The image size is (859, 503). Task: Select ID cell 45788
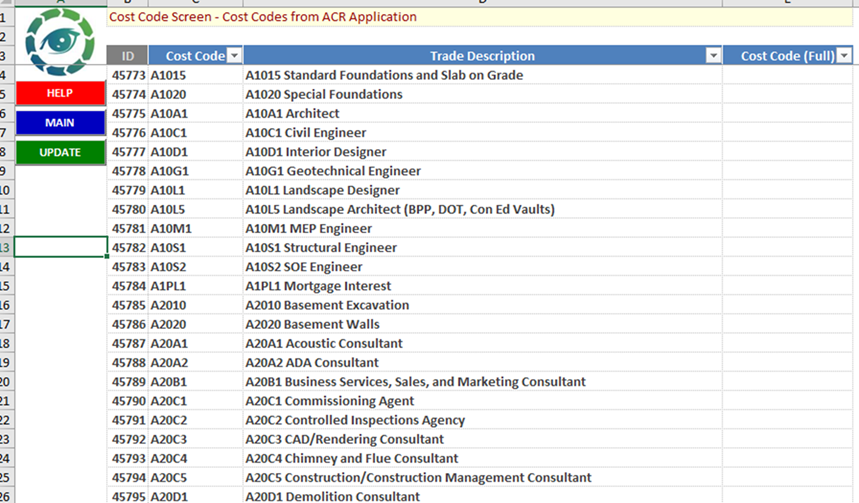point(128,363)
